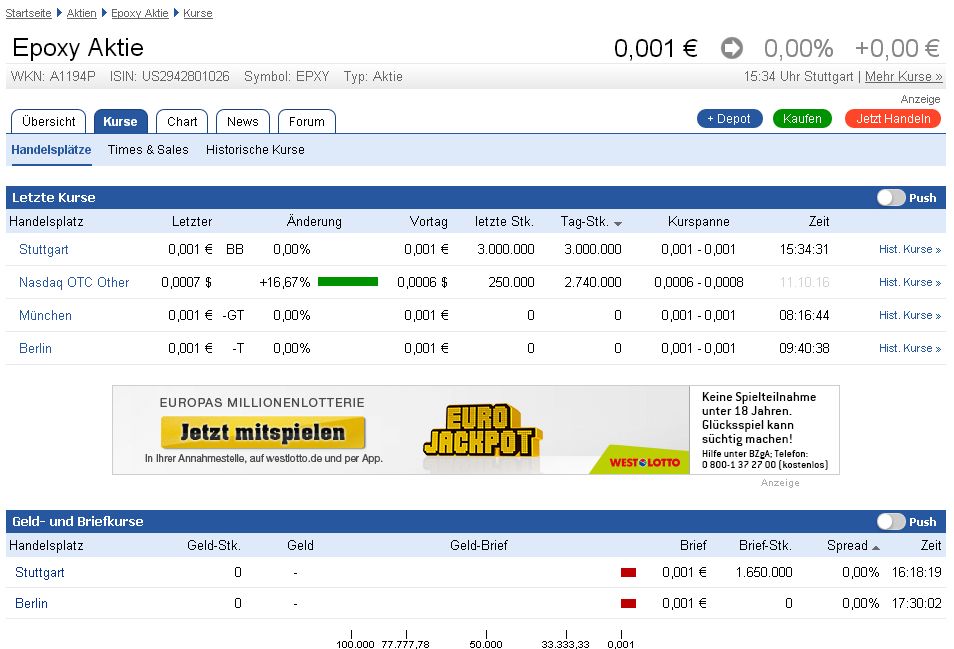
Task: Open Hist. Kurse for Nasdaq OTC row
Action: click(910, 282)
